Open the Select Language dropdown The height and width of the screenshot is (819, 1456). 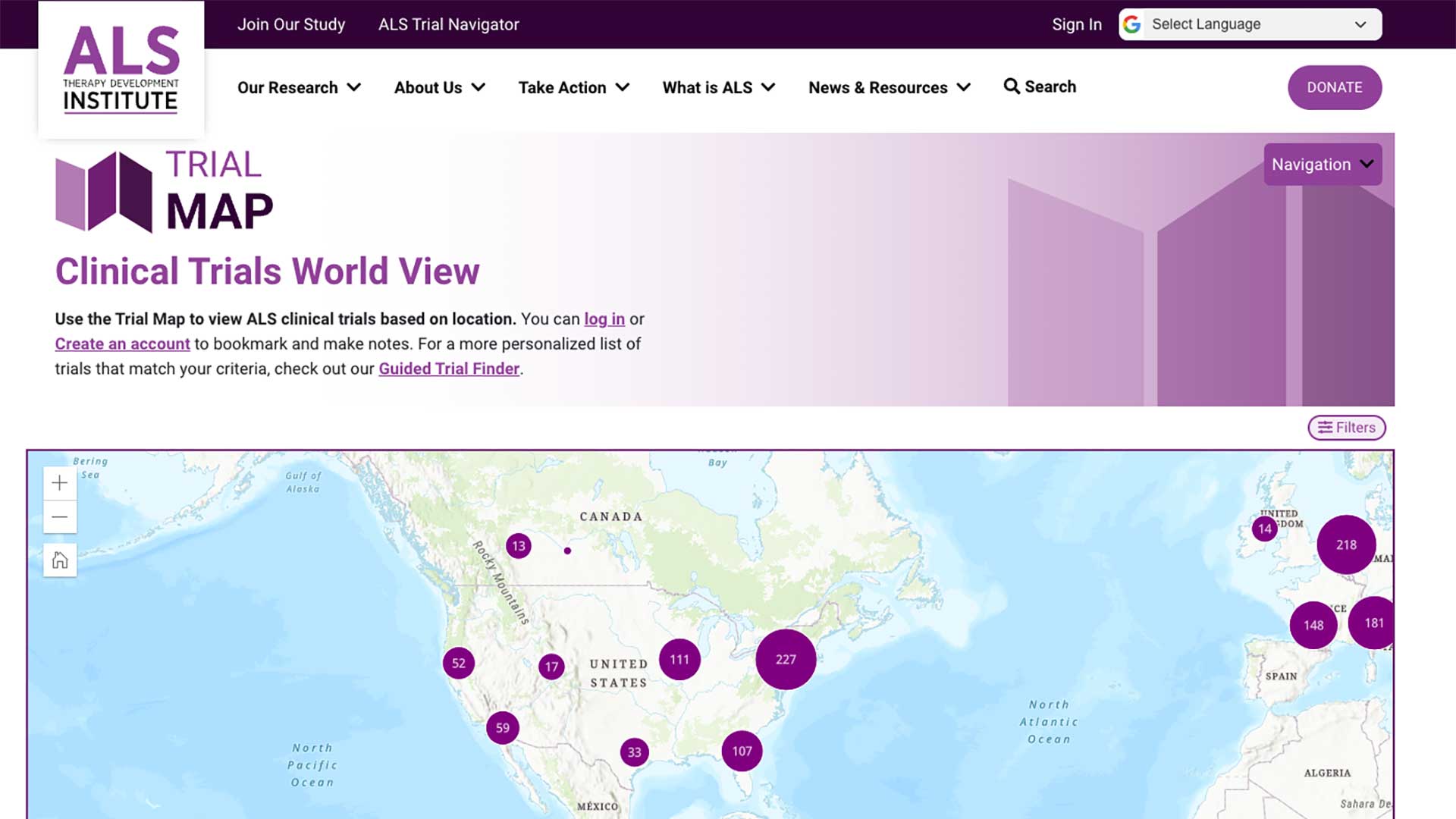[1250, 24]
